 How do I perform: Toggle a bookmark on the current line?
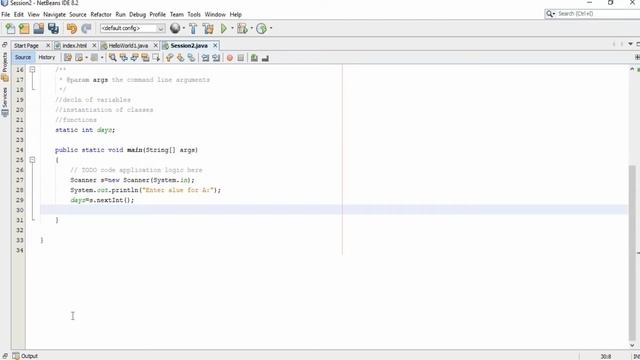tap(191, 58)
